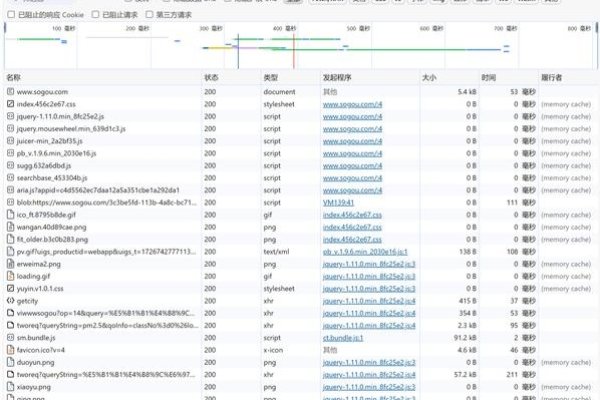The image size is (600, 400).
Task: Open jquery initiator link in getcity row
Action: pos(369,301)
